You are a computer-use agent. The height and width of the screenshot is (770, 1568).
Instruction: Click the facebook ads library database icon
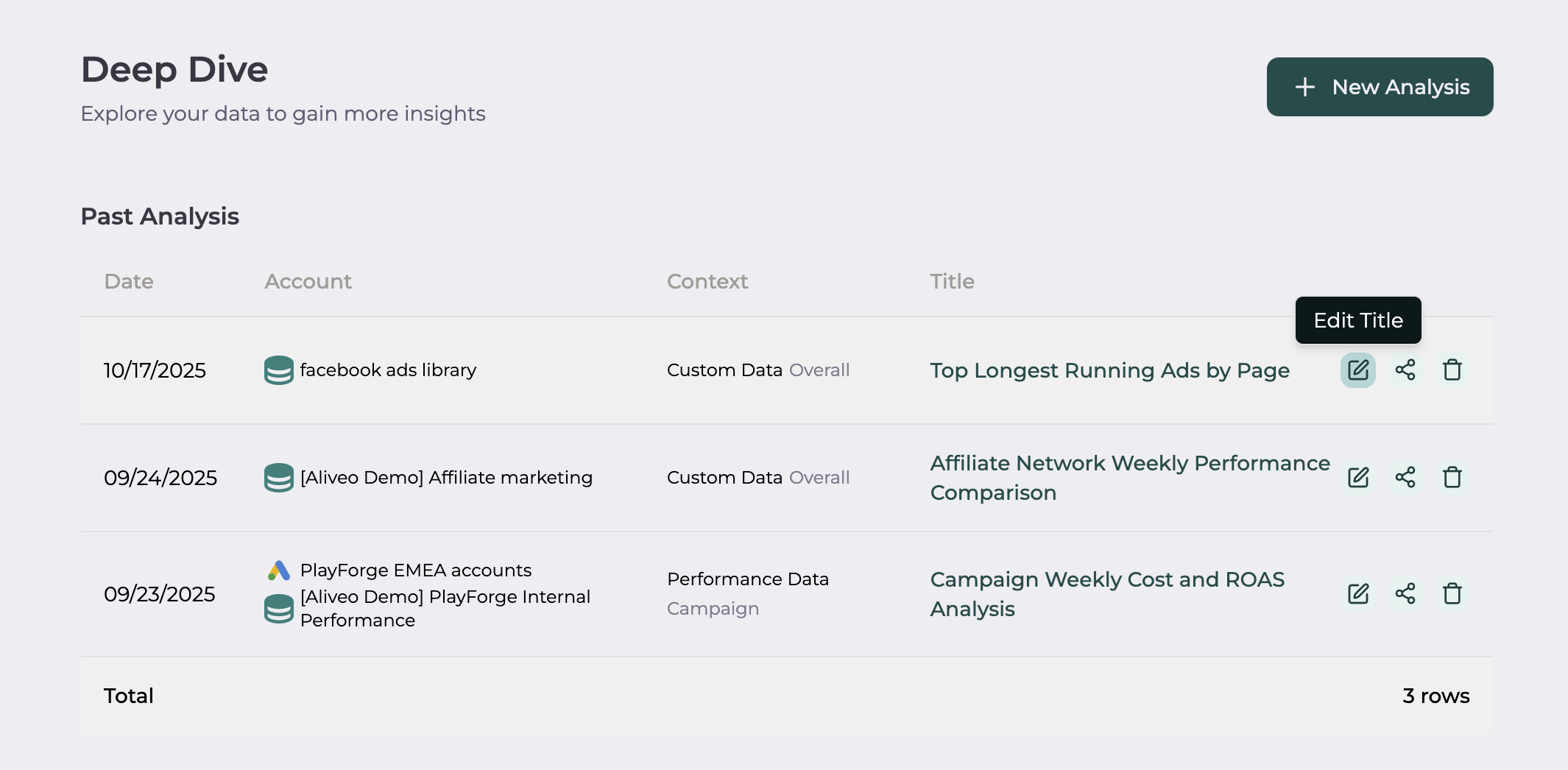pyautogui.click(x=279, y=370)
